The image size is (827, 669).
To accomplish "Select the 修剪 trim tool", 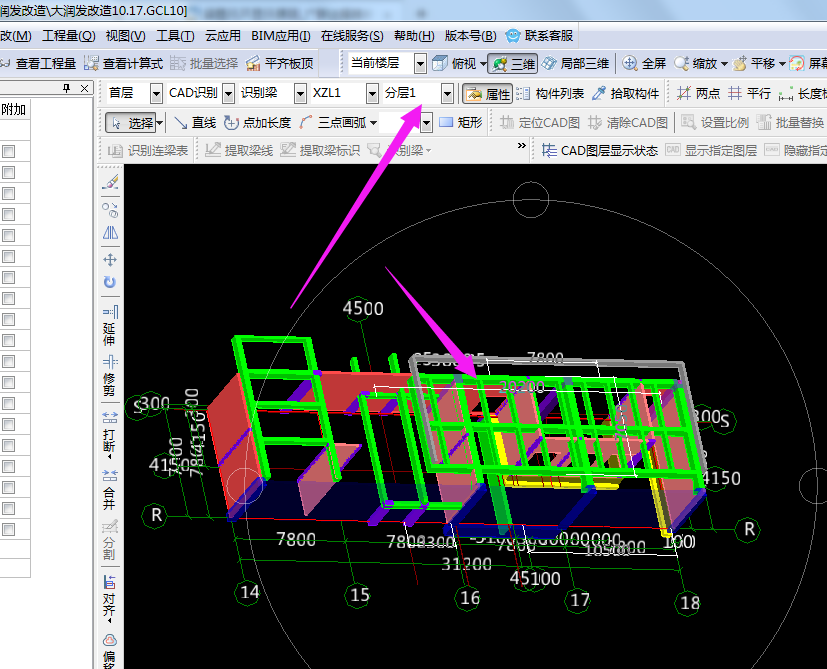I will (110, 376).
